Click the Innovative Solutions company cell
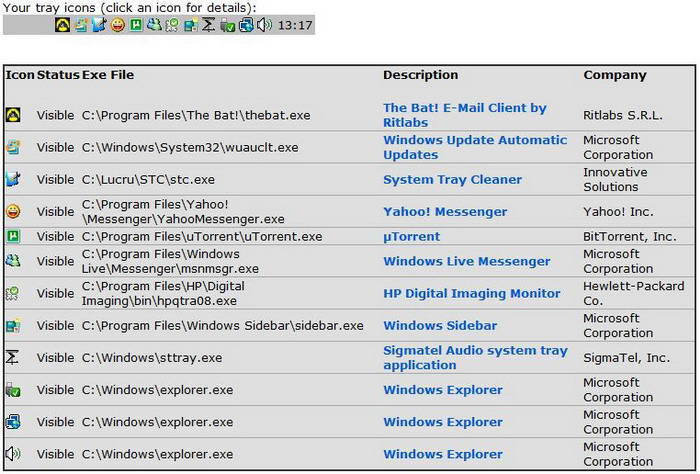Image resolution: width=700 pixels, height=474 pixels. 615,179
